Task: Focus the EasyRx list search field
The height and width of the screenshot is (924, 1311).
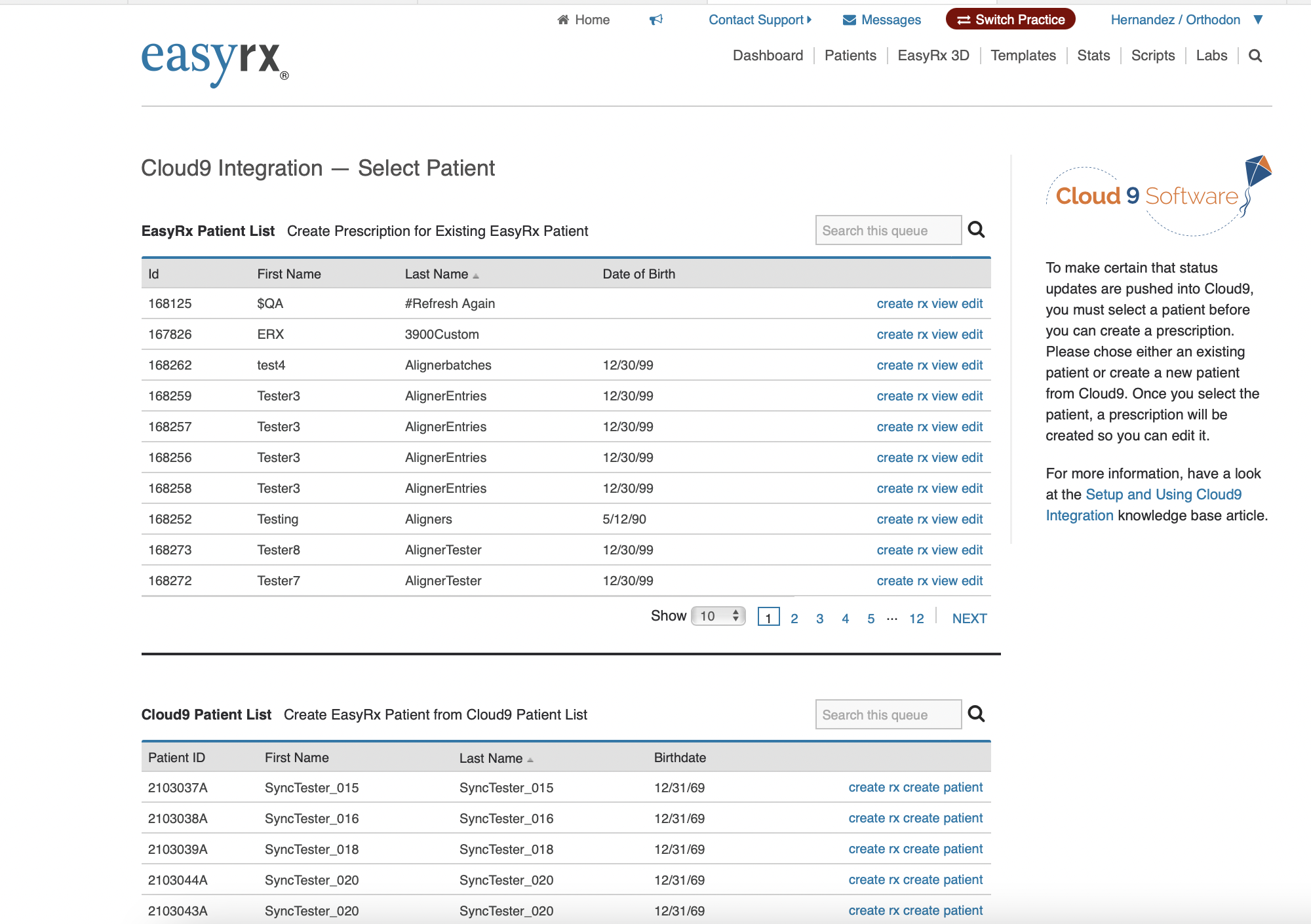Action: pos(888,230)
